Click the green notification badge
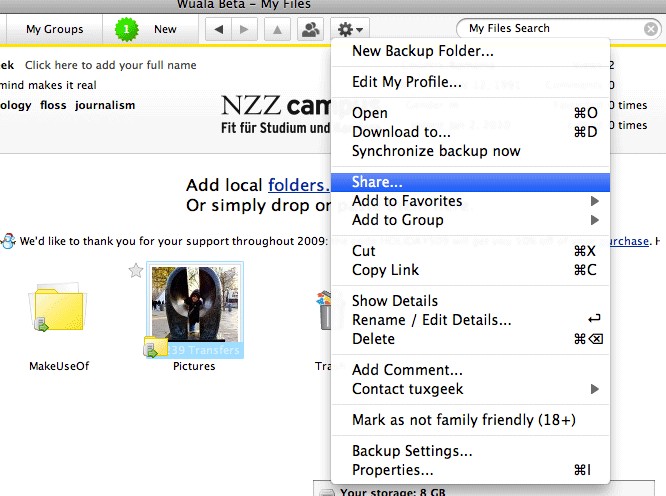 pos(127,29)
